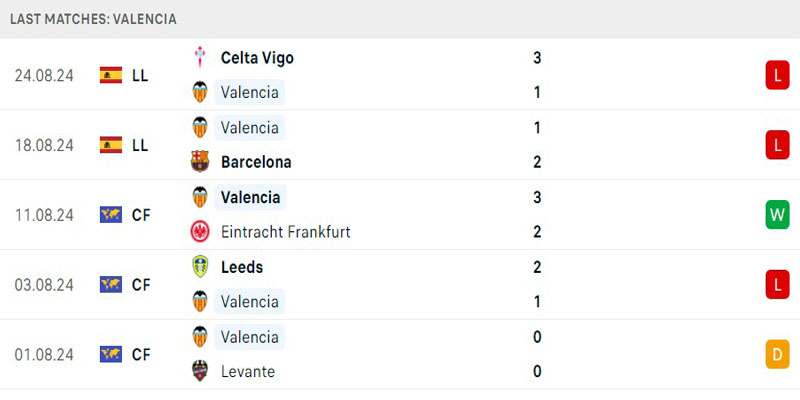This screenshot has width=800, height=400.
Task: Open the Eintracht Frankfurt team link
Action: [x=286, y=232]
